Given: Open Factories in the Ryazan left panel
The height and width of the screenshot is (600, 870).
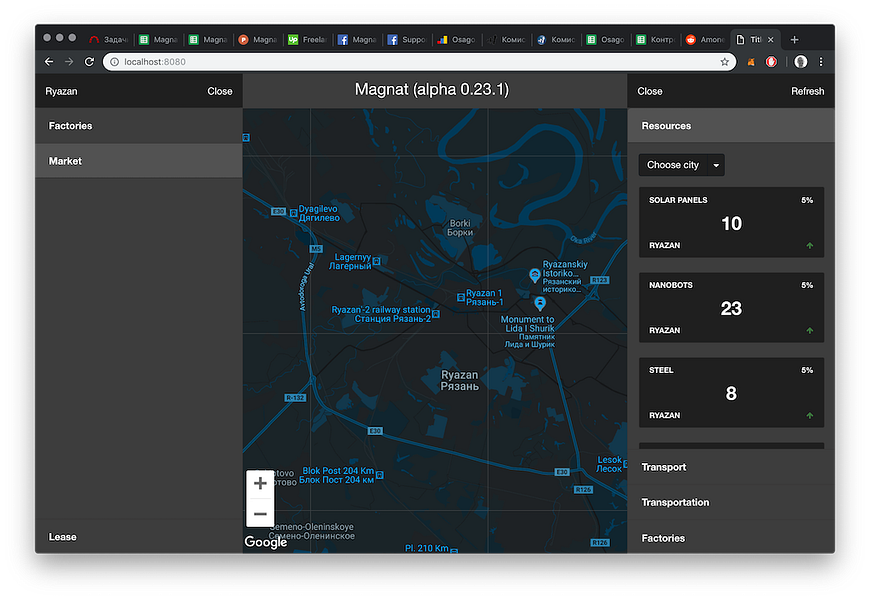Looking at the screenshot, I should pos(139,125).
